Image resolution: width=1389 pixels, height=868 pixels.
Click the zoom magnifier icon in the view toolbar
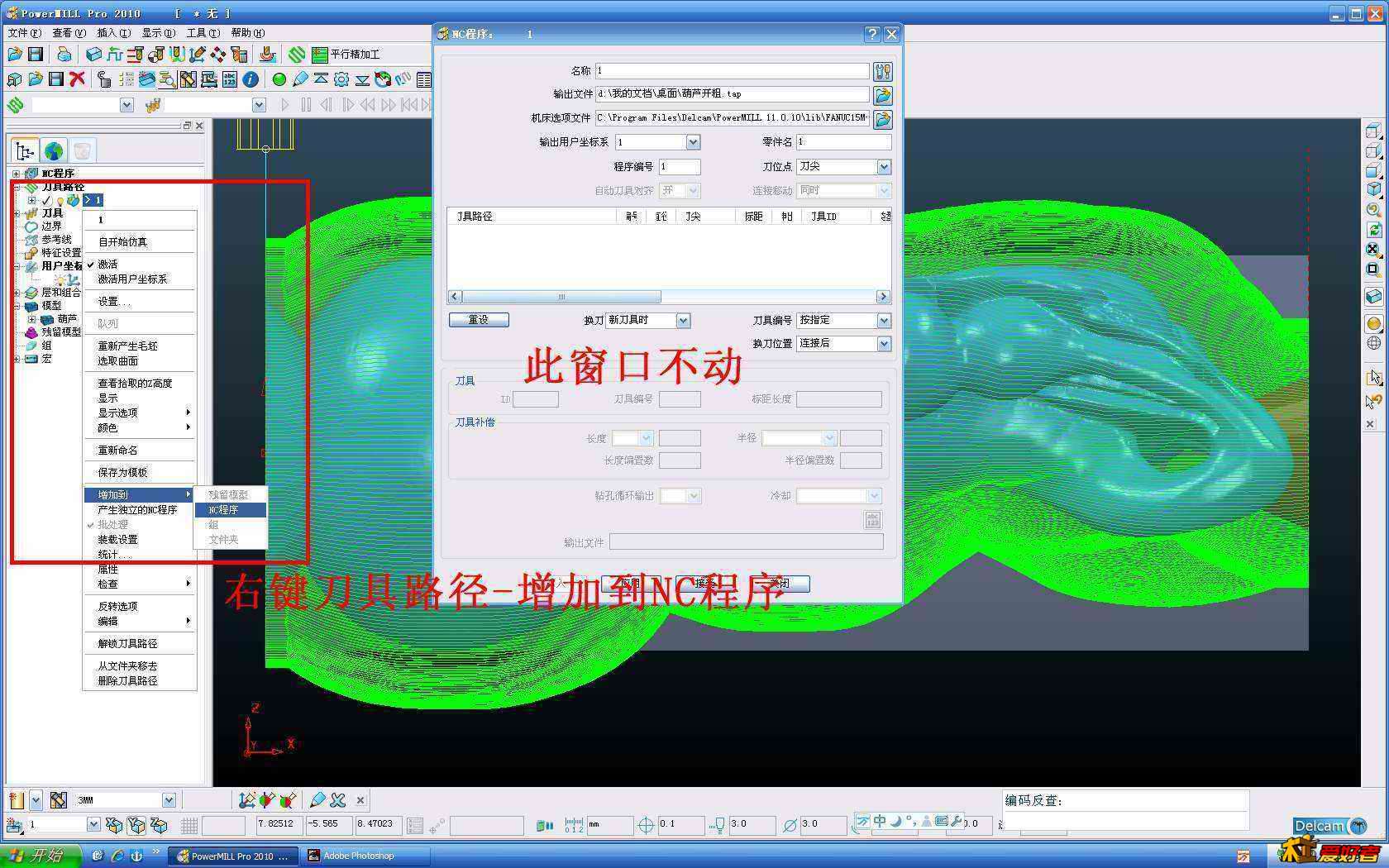coord(1373,210)
